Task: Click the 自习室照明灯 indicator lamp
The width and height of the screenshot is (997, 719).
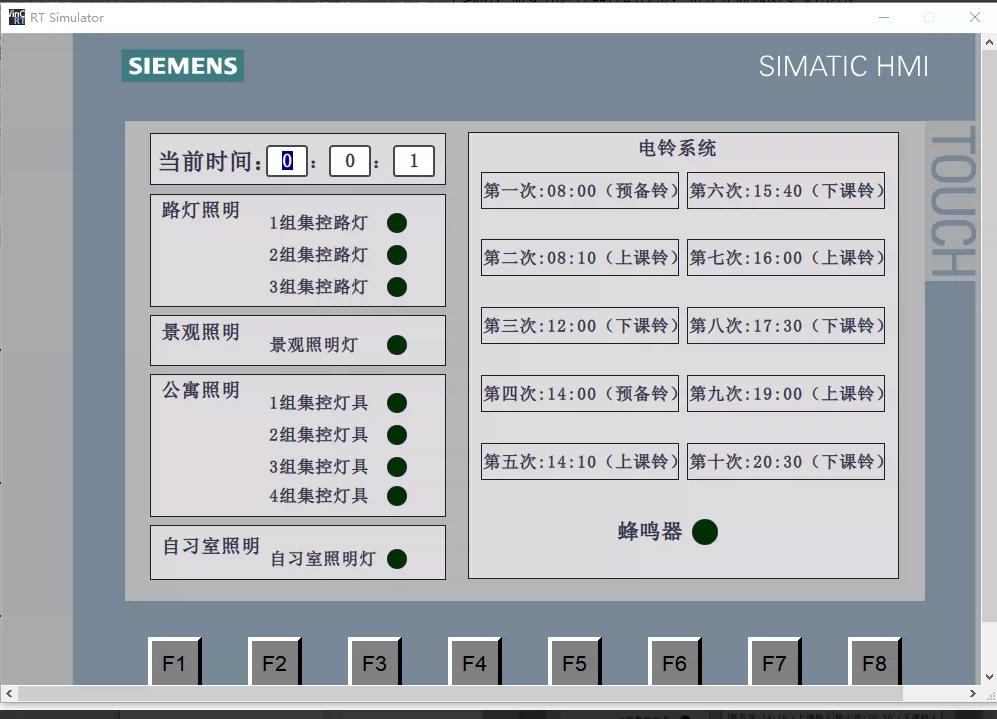Action: click(397, 559)
